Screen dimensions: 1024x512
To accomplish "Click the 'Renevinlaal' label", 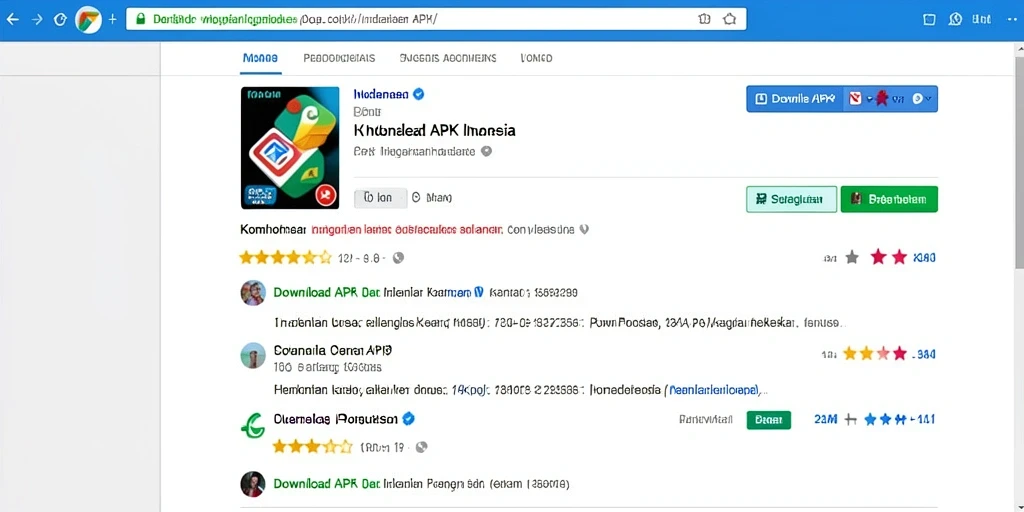I will 706,420.
